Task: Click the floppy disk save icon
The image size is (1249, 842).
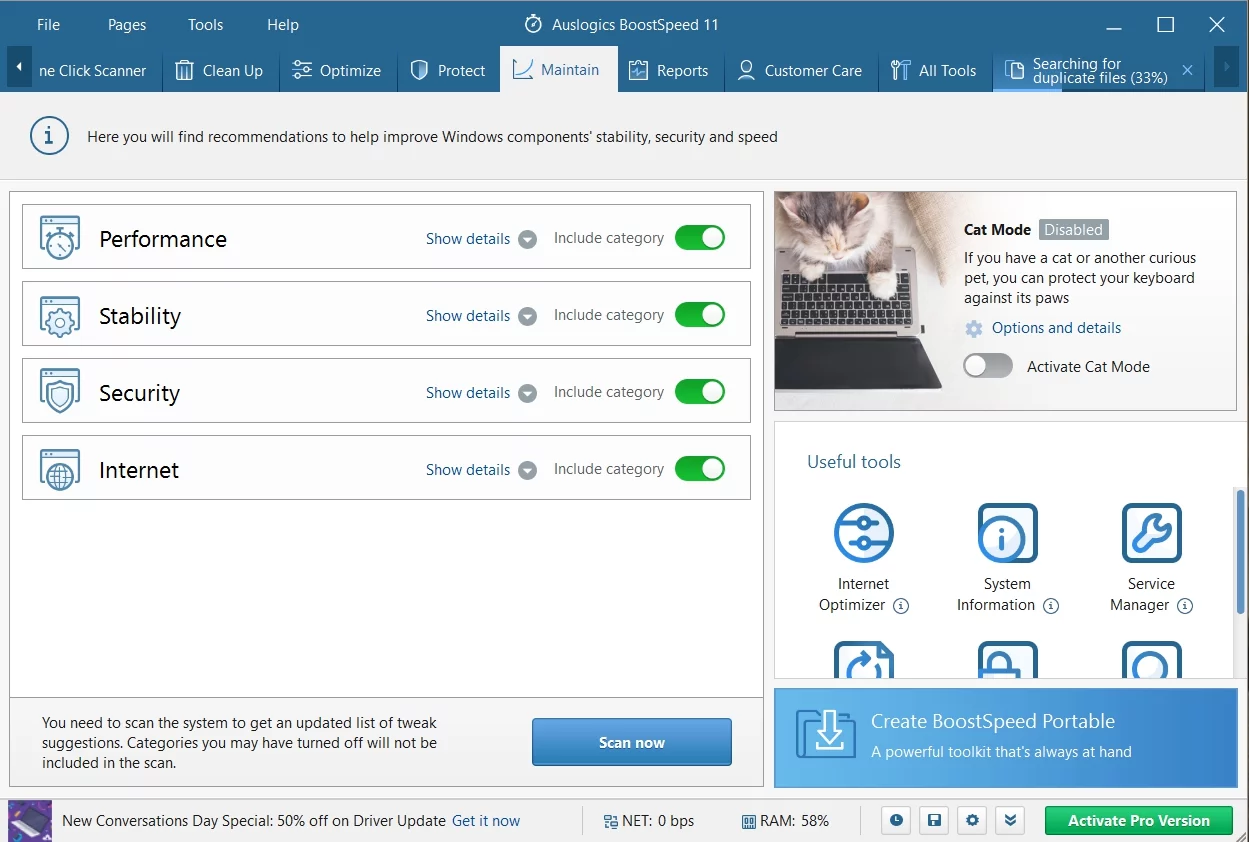Action: [934, 820]
